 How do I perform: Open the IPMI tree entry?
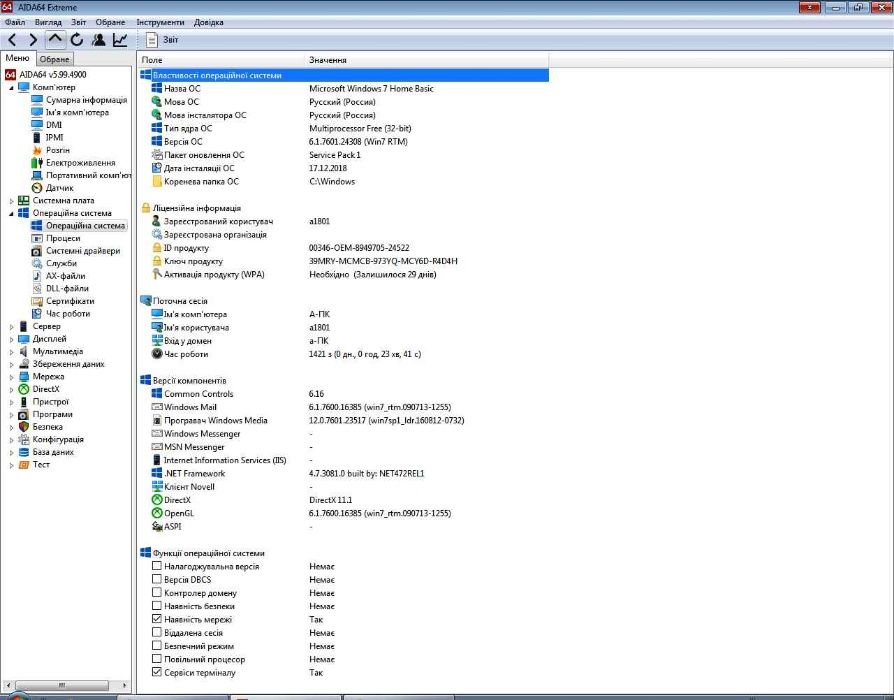click(54, 137)
